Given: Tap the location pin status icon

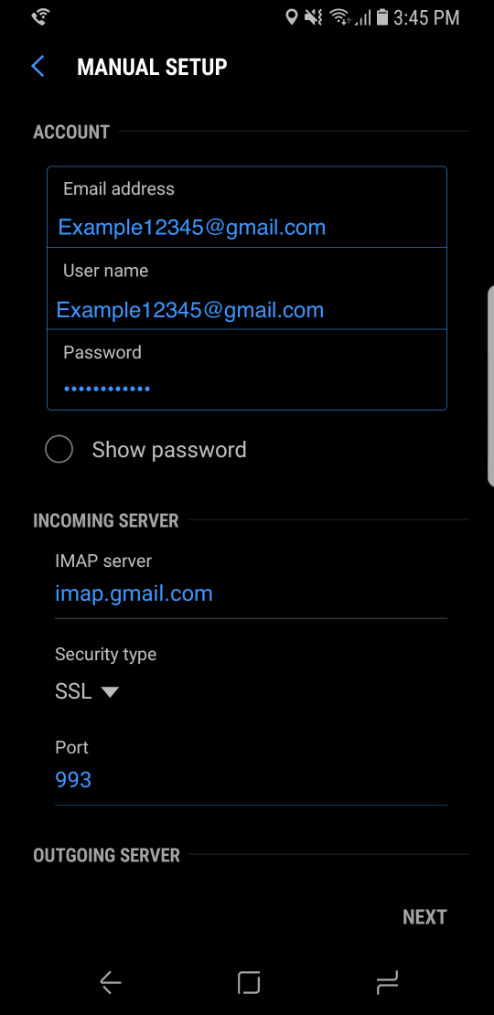Looking at the screenshot, I should (x=291, y=17).
